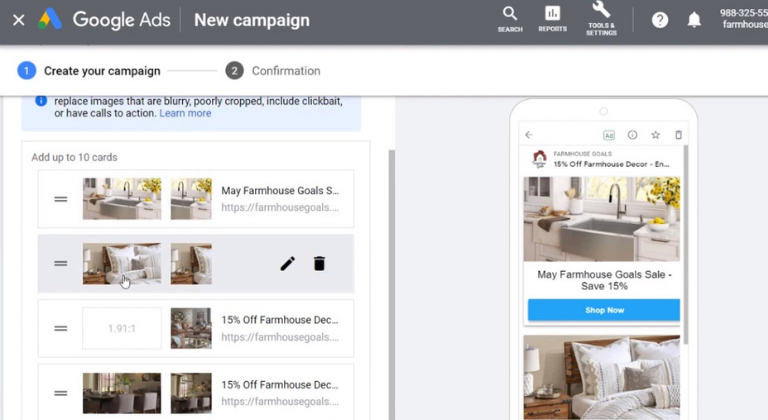
Task: Select the sink image thumbnail in first card
Action: 121,199
